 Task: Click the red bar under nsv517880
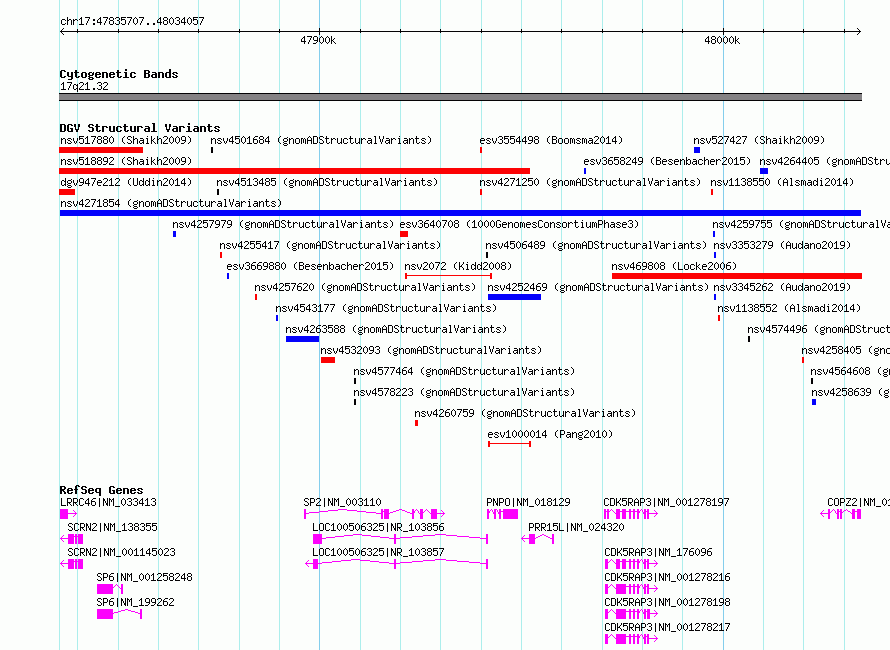[101, 150]
